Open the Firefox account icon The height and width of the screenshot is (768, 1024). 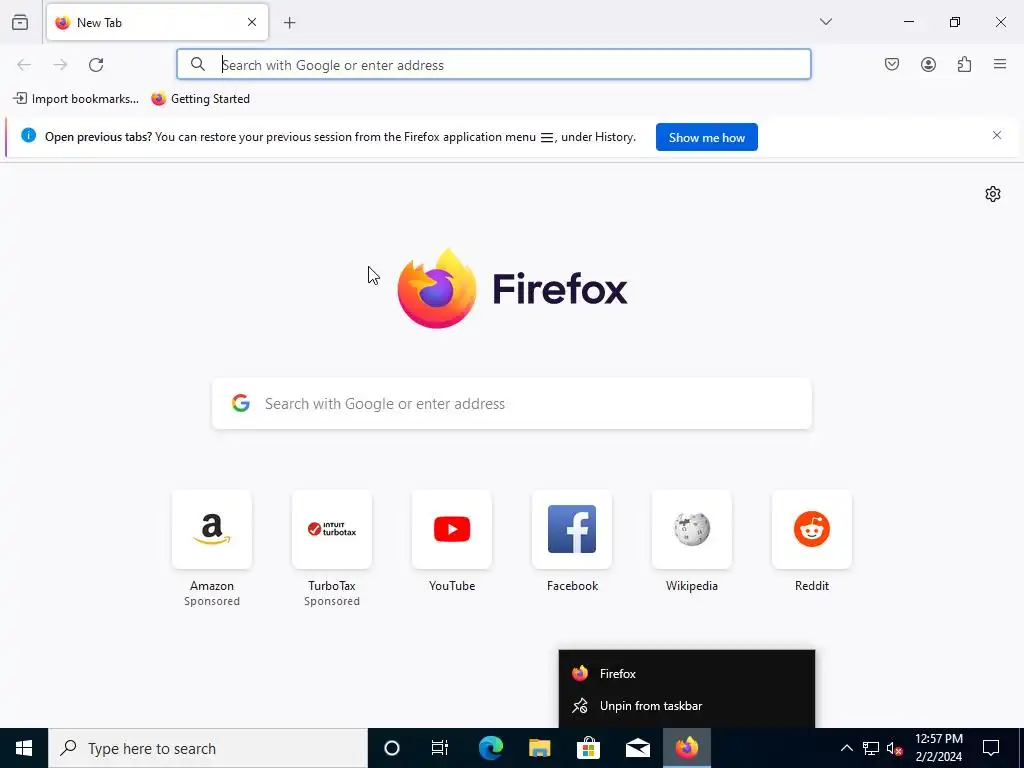pyautogui.click(x=928, y=64)
